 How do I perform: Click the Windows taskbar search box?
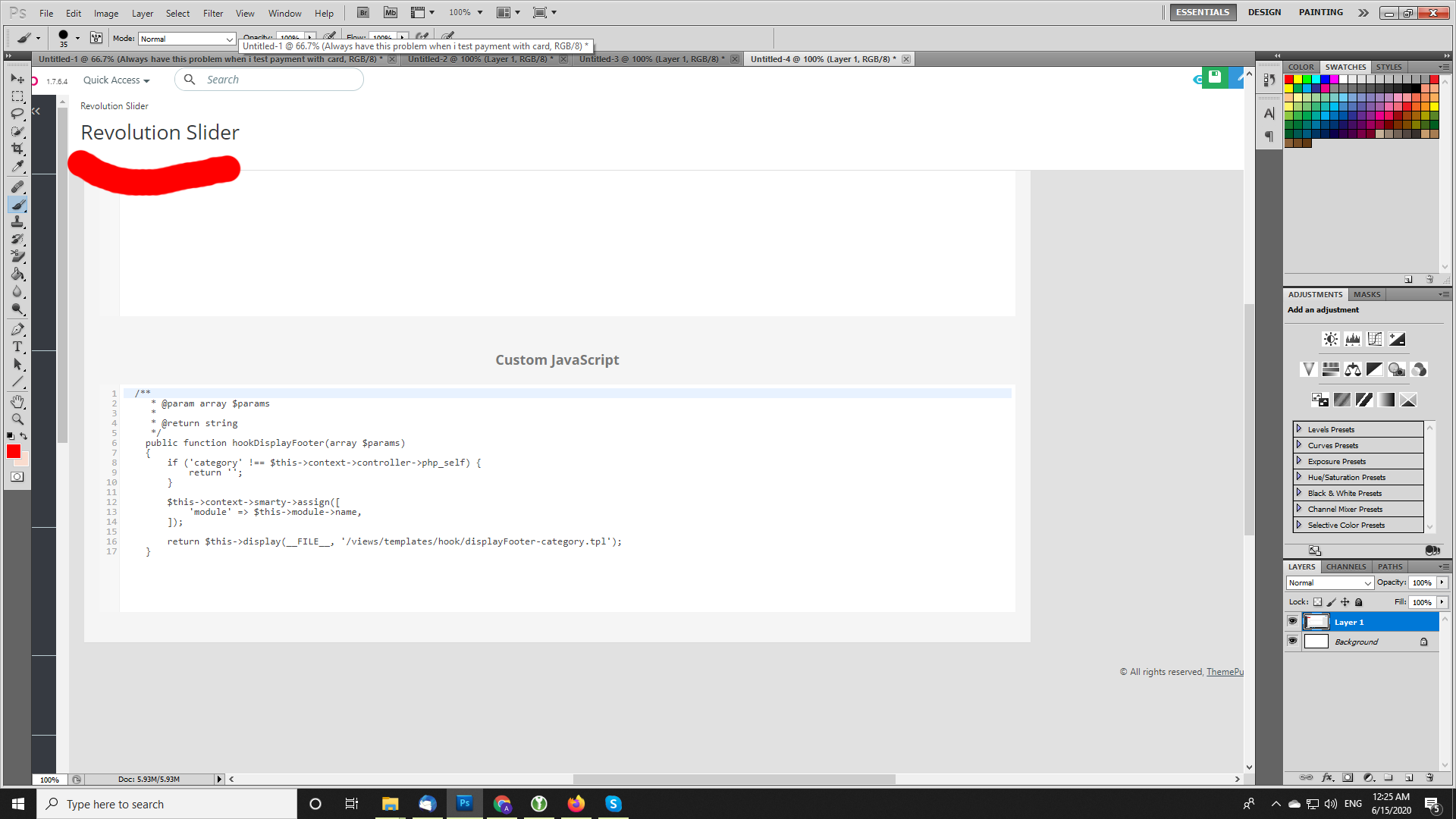coord(167,804)
